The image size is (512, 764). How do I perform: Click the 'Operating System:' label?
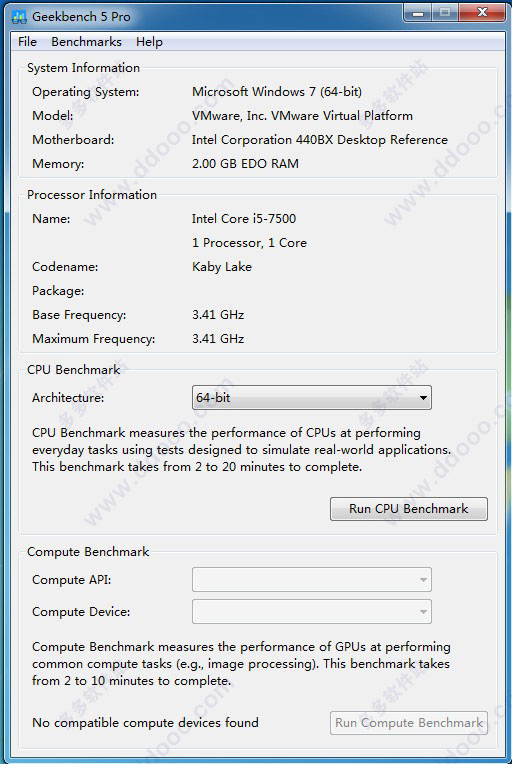coord(86,92)
